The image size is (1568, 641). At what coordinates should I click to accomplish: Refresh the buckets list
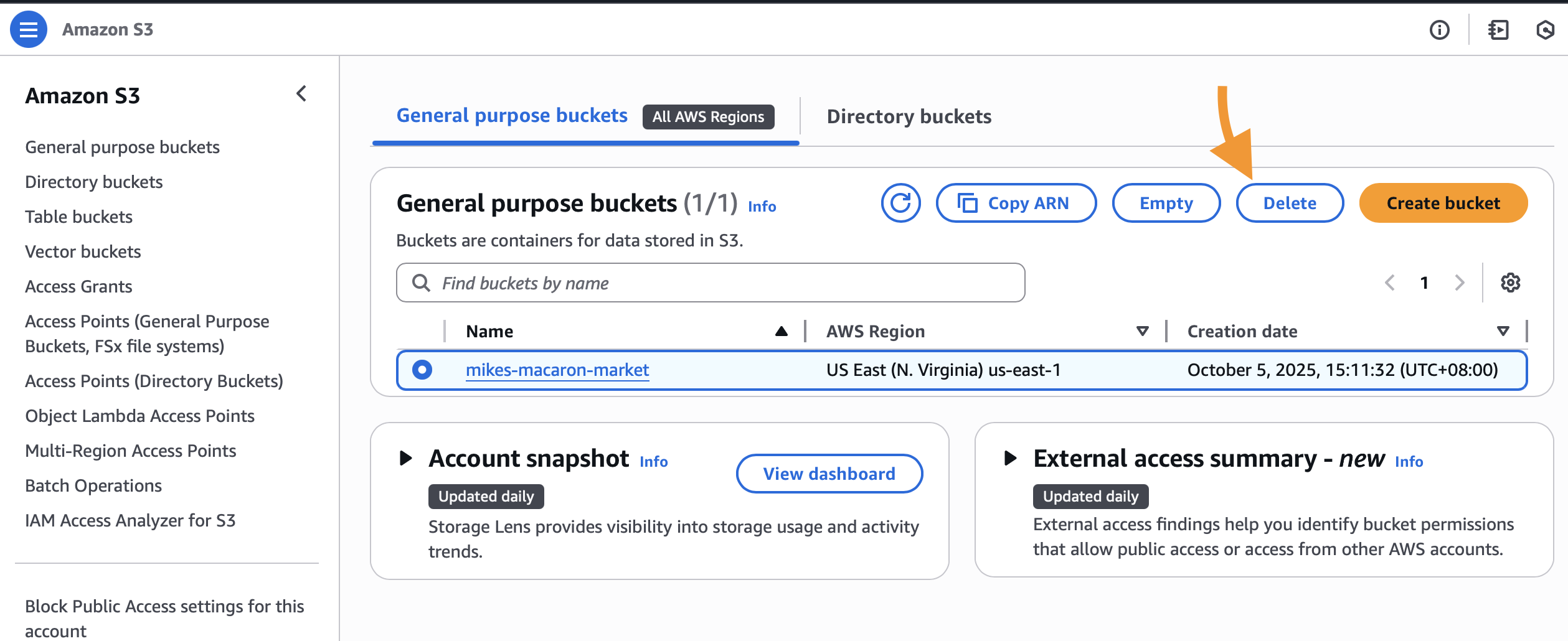pos(900,203)
